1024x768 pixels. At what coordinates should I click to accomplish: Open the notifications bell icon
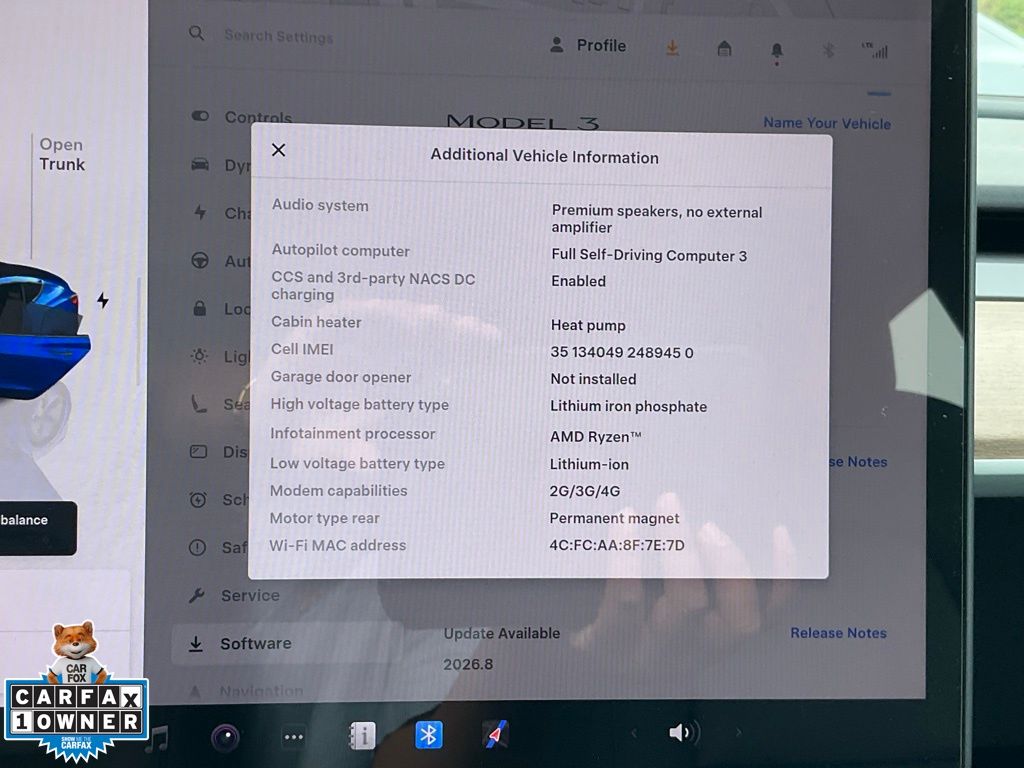point(776,51)
